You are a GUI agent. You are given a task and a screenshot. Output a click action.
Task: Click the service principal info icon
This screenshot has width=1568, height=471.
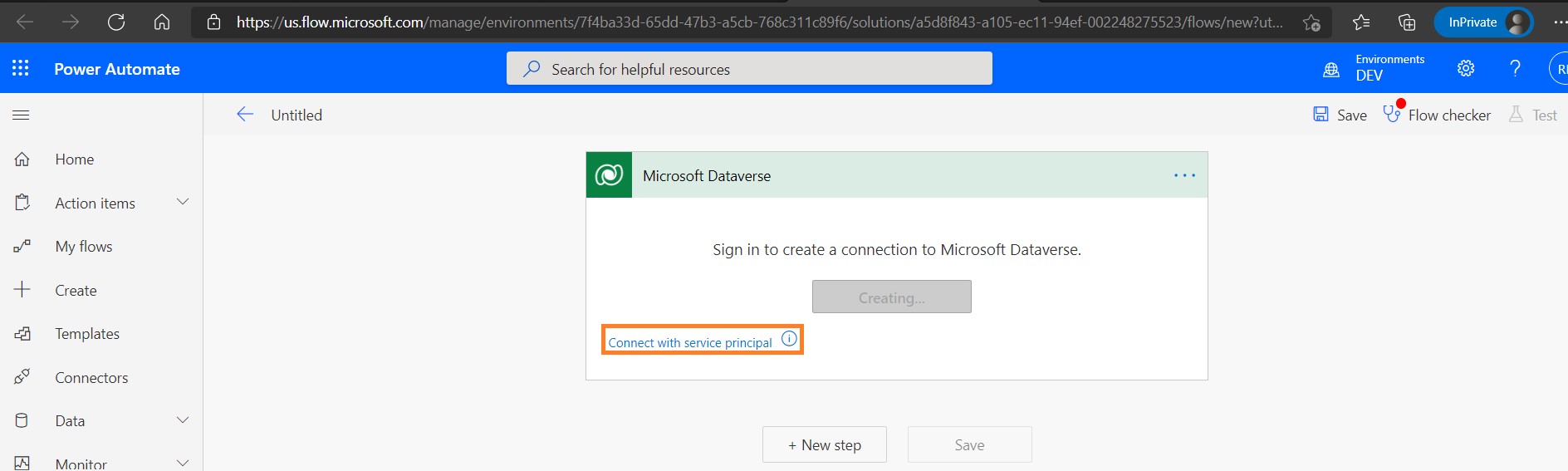pos(789,339)
